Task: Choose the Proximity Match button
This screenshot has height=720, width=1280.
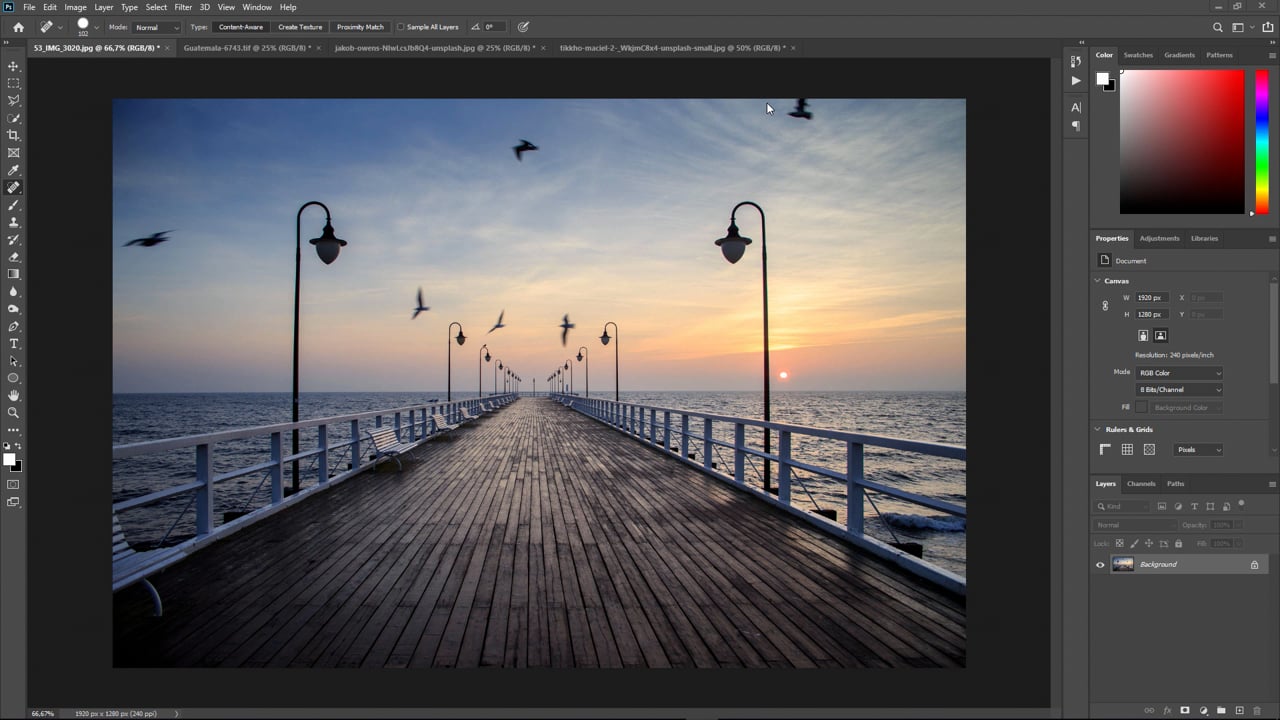Action: (x=360, y=27)
